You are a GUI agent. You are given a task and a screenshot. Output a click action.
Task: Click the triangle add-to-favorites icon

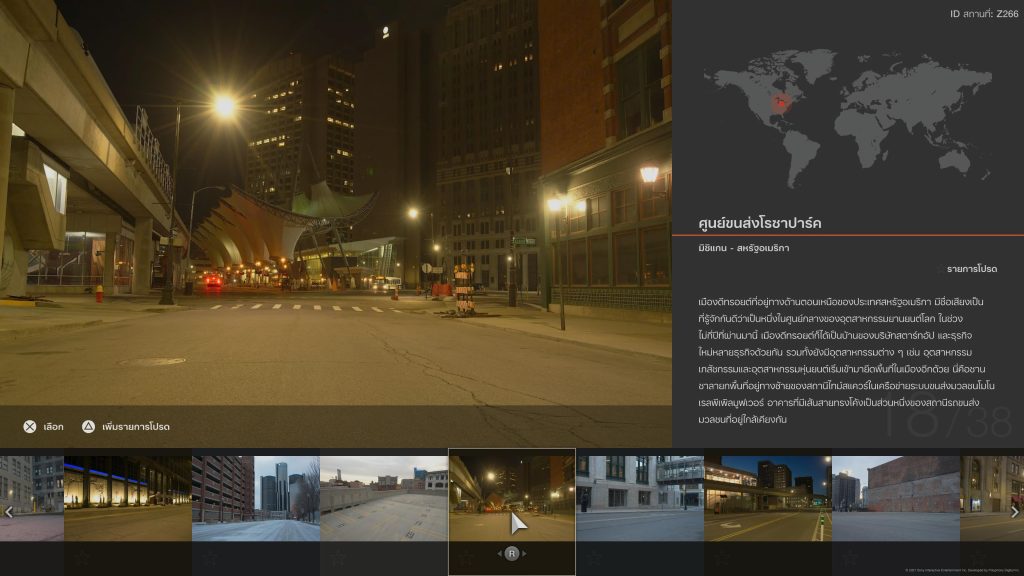[x=88, y=427]
